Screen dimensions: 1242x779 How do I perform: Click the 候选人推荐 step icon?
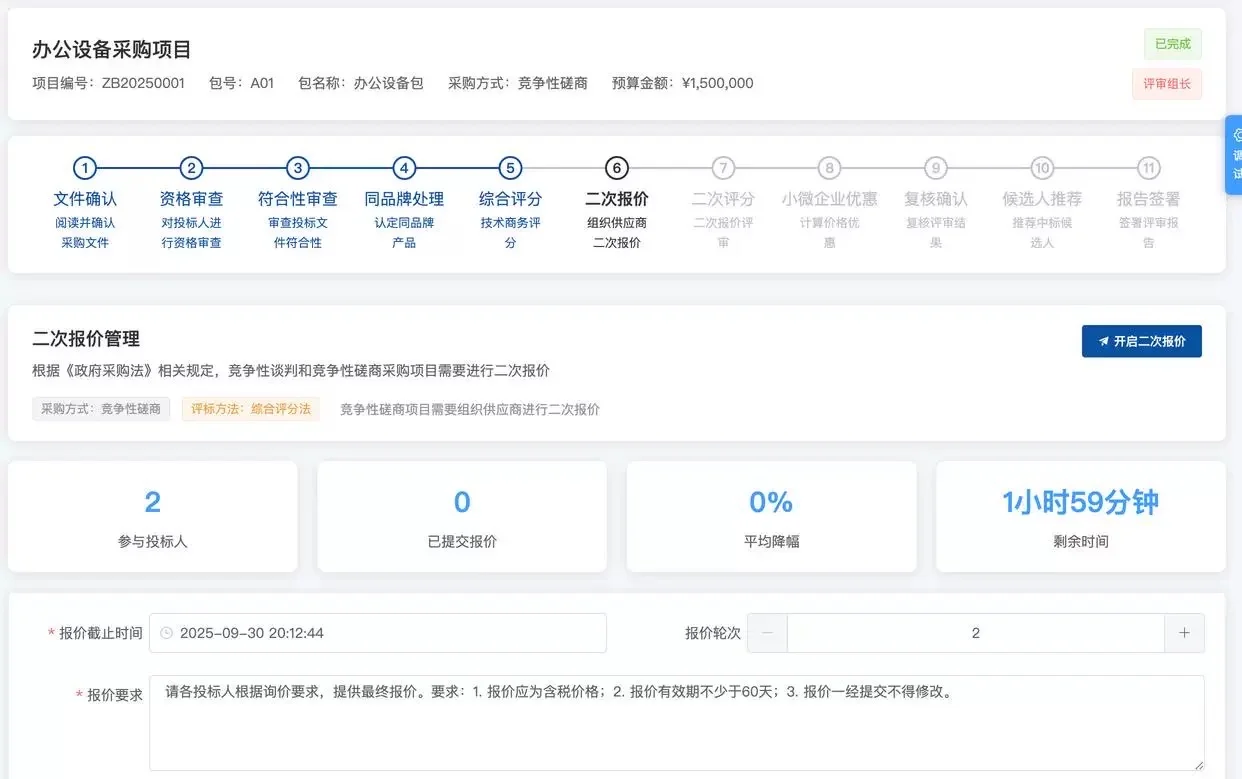click(1042, 168)
